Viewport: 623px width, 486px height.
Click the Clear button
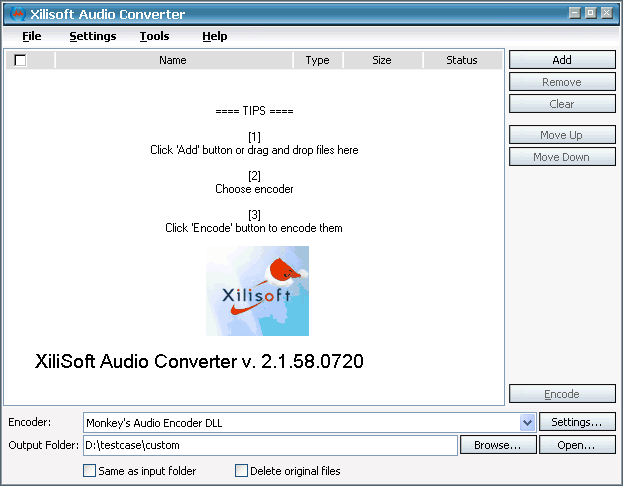[x=562, y=104]
